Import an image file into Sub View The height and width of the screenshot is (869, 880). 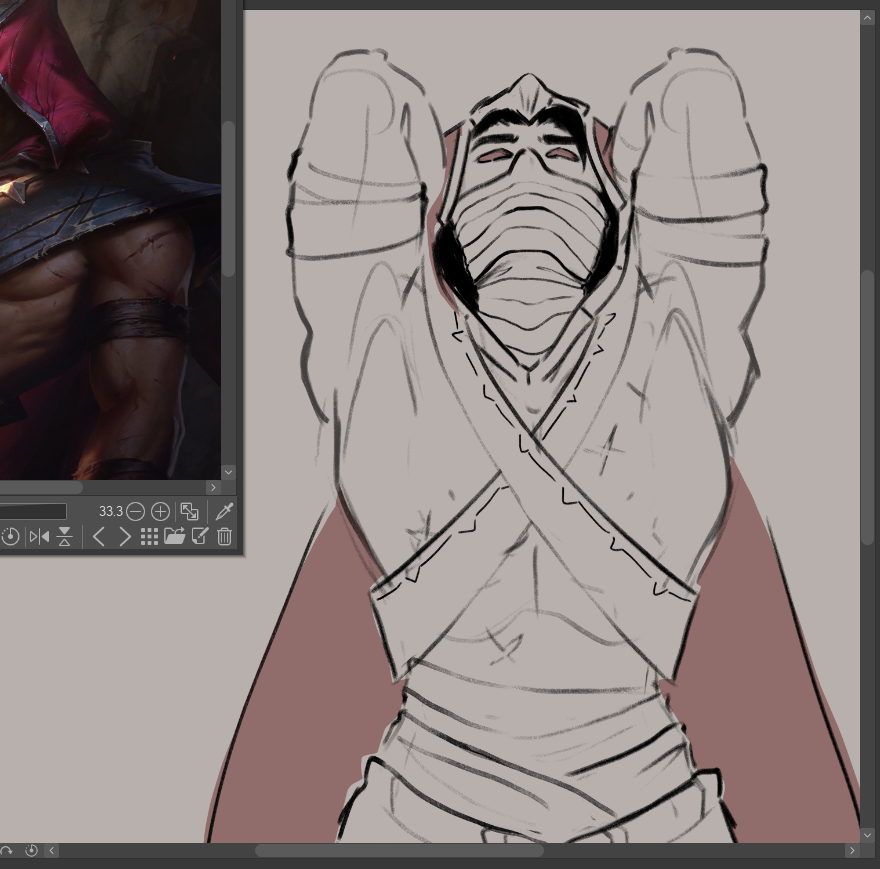[x=175, y=537]
